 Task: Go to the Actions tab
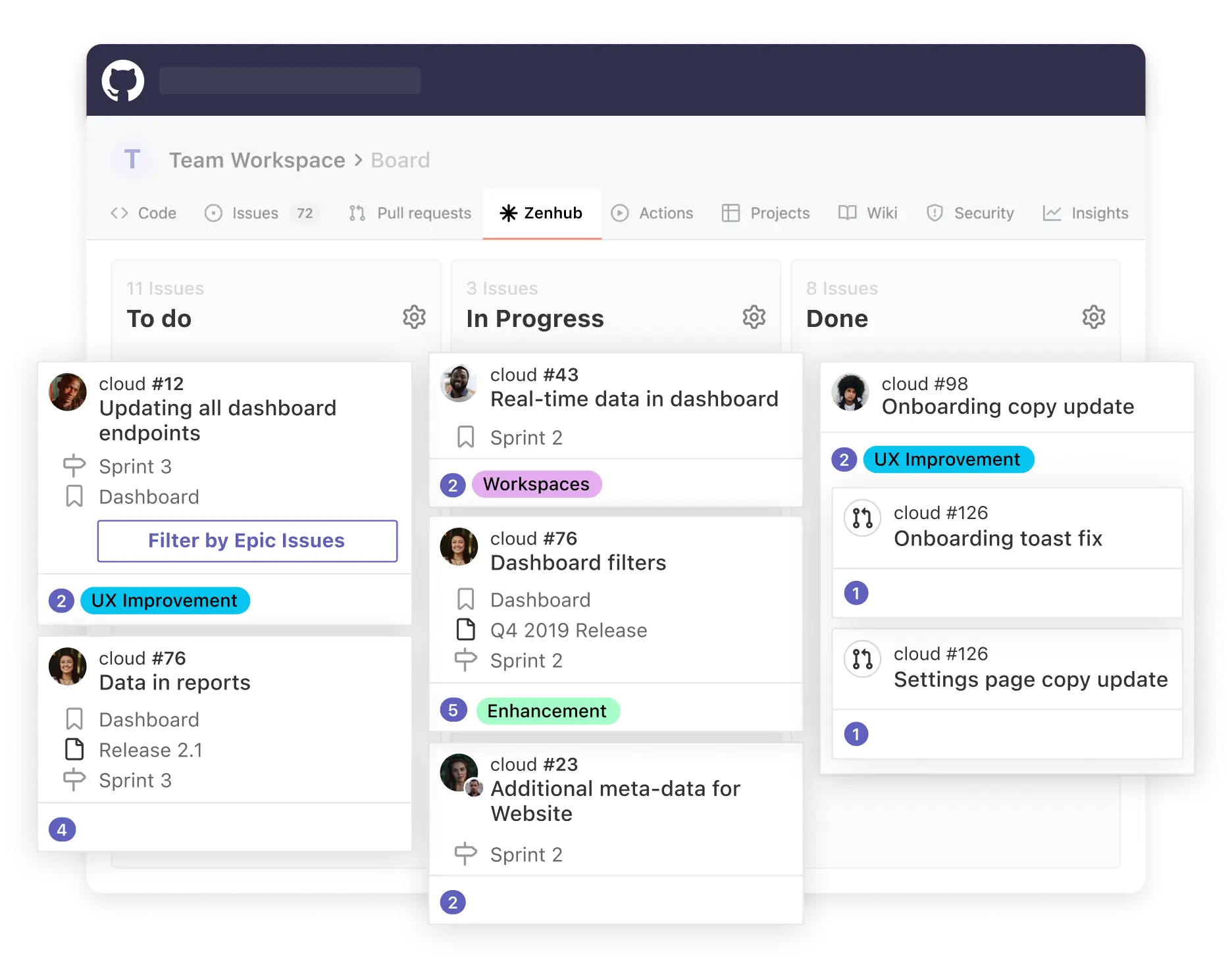tap(652, 213)
